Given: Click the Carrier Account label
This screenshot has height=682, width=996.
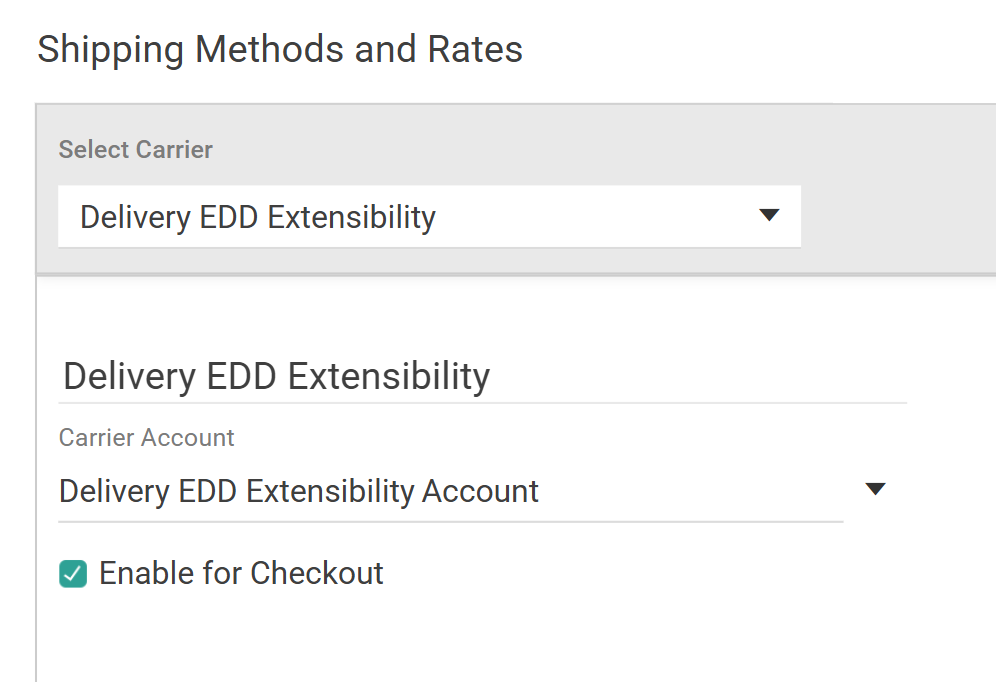Looking at the screenshot, I should [146, 437].
